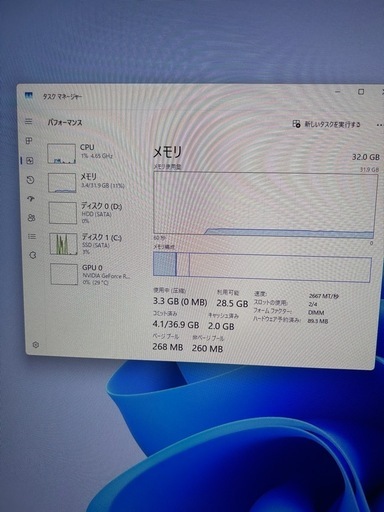The width and height of the screenshot is (384, 512).
Task: Select ディスク 0 (D:) item
Action: click(x=89, y=212)
